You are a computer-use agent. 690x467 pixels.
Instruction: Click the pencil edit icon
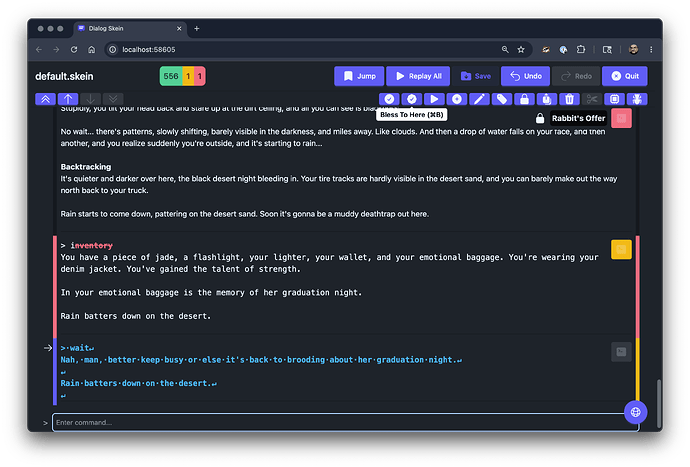pos(479,99)
